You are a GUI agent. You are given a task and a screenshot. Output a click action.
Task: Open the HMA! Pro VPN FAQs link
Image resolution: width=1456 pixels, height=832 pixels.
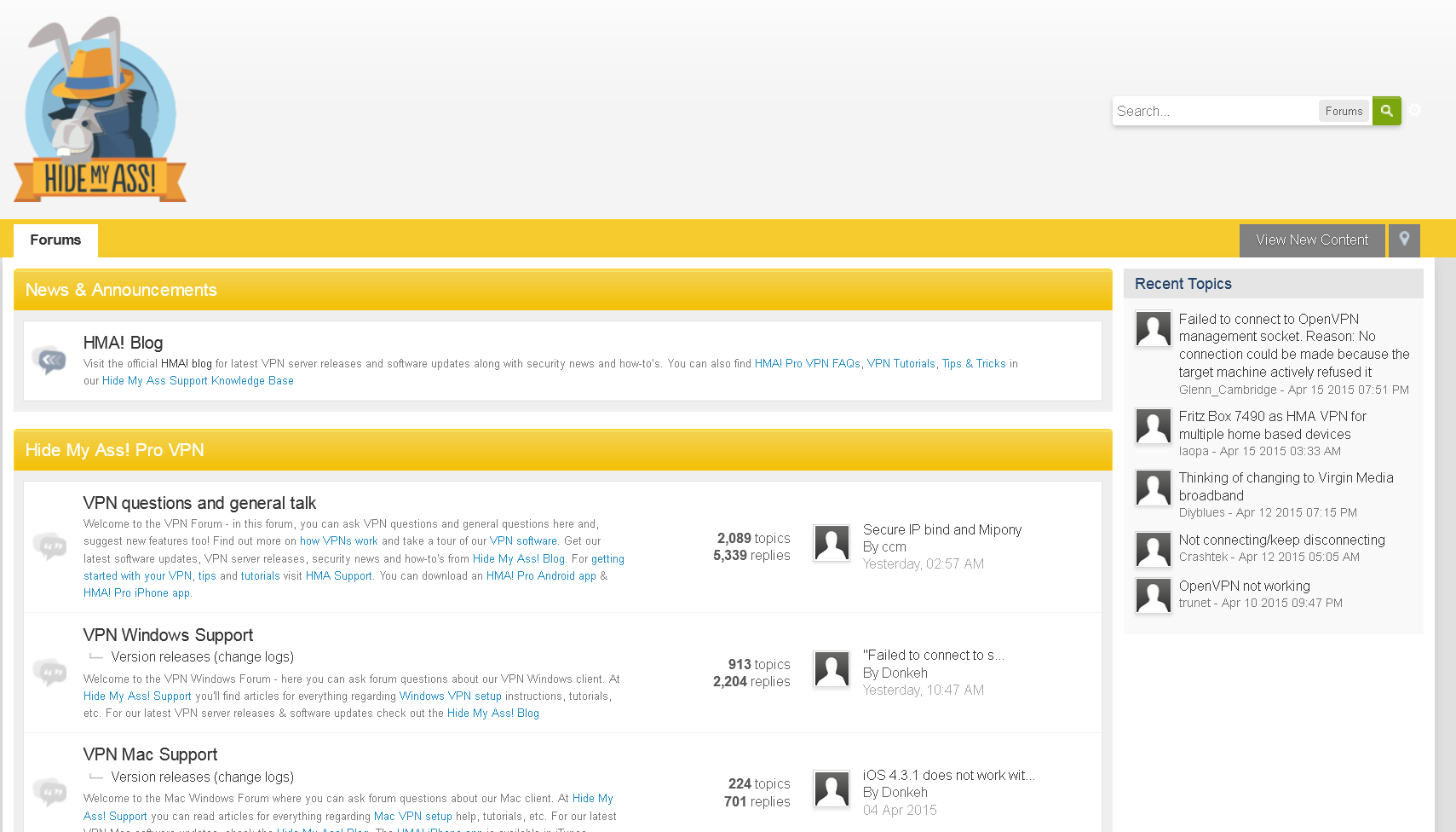click(808, 363)
